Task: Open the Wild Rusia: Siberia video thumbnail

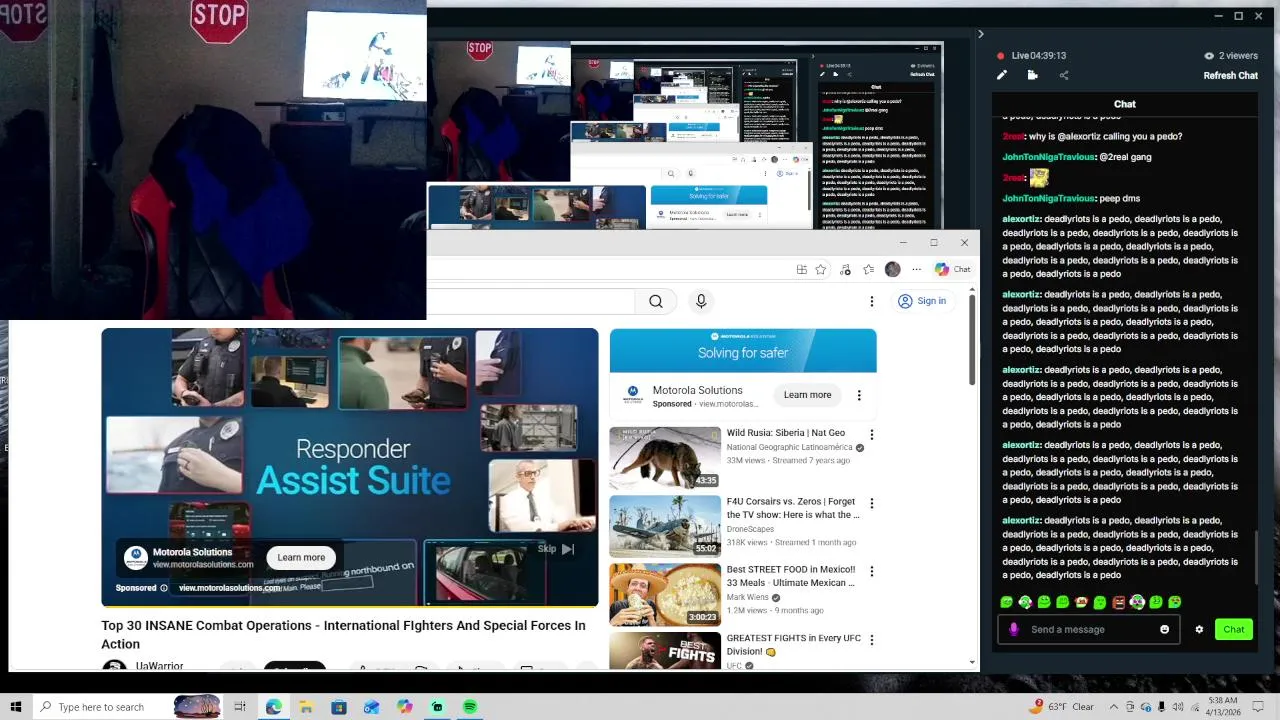Action: point(665,457)
